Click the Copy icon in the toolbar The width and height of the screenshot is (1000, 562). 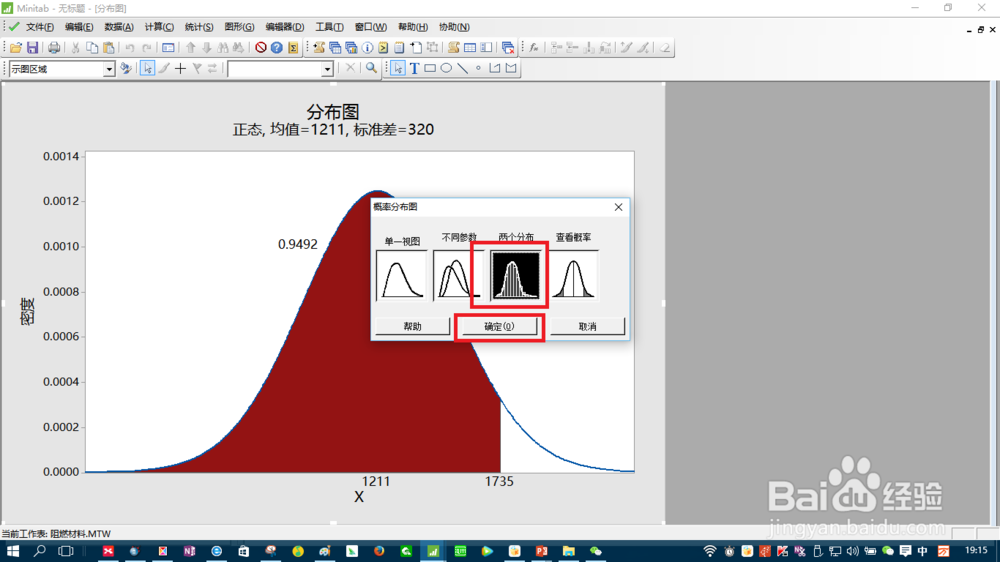[92, 48]
